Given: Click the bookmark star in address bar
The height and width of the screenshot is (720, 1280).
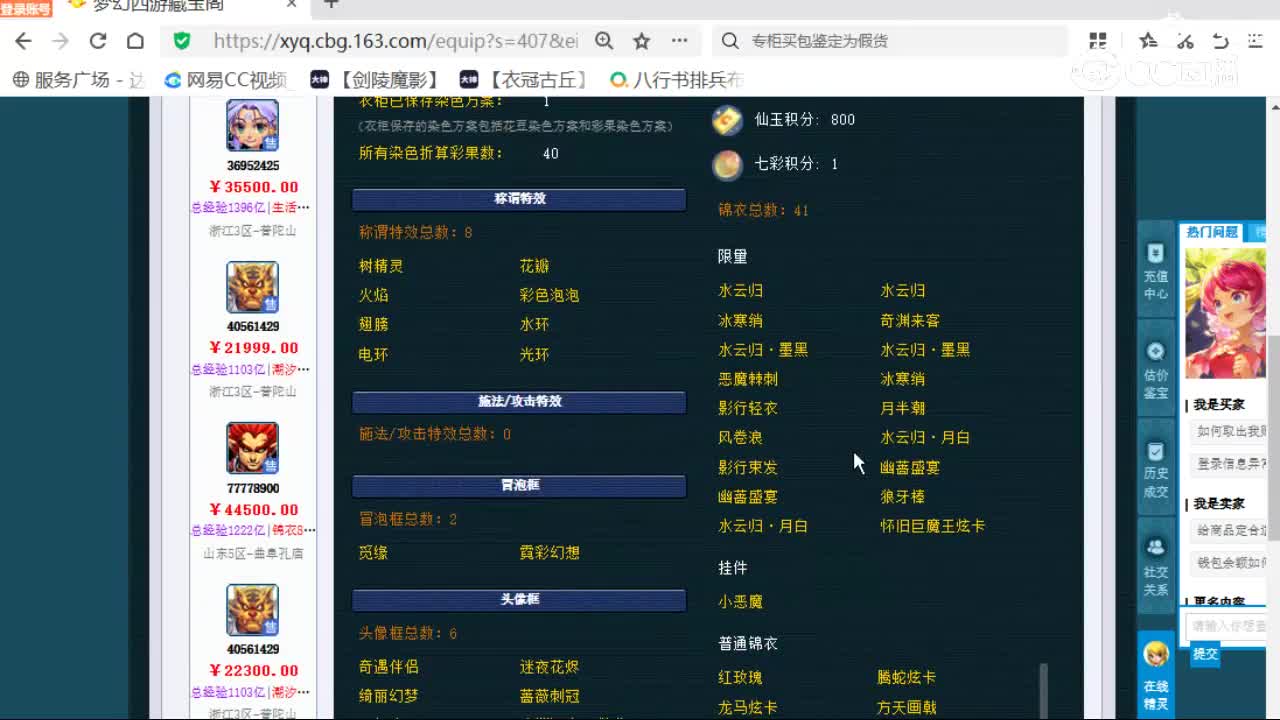Looking at the screenshot, I should pos(639,41).
